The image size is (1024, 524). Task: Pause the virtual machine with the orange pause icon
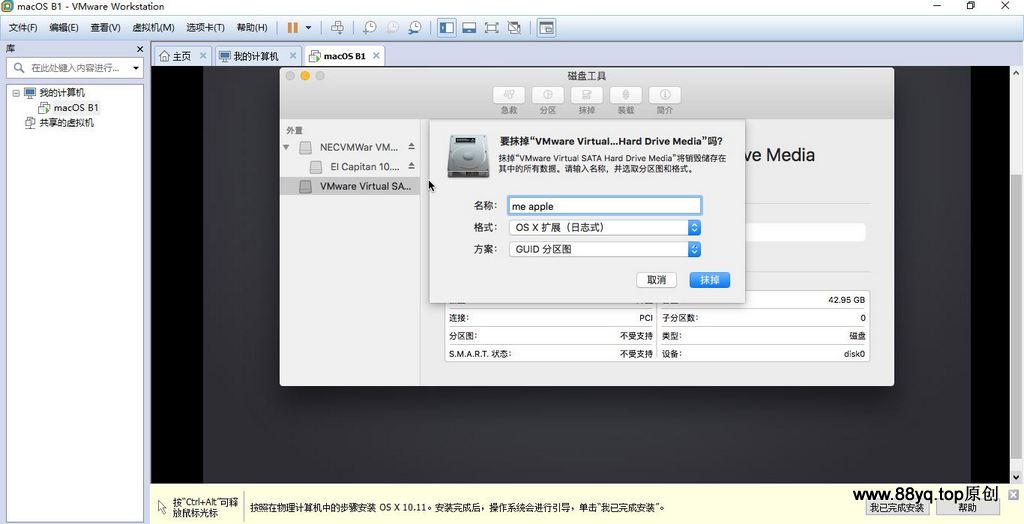pos(293,27)
